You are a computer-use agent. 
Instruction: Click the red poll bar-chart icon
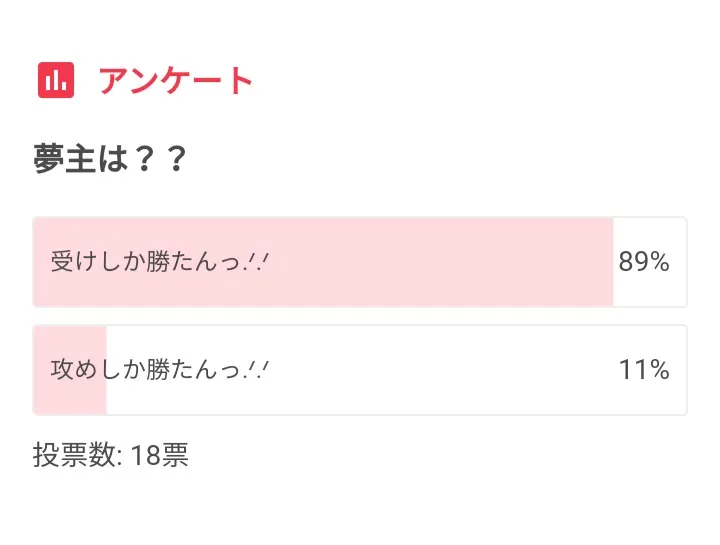tap(56, 81)
